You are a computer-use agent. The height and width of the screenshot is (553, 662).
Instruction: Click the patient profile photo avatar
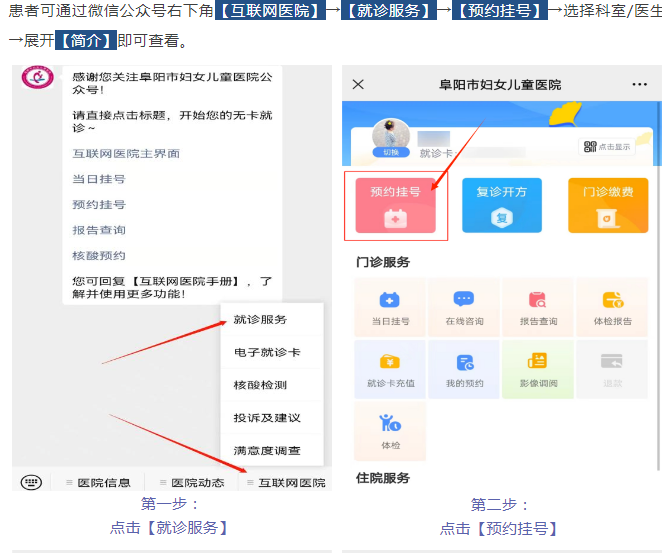(391, 134)
